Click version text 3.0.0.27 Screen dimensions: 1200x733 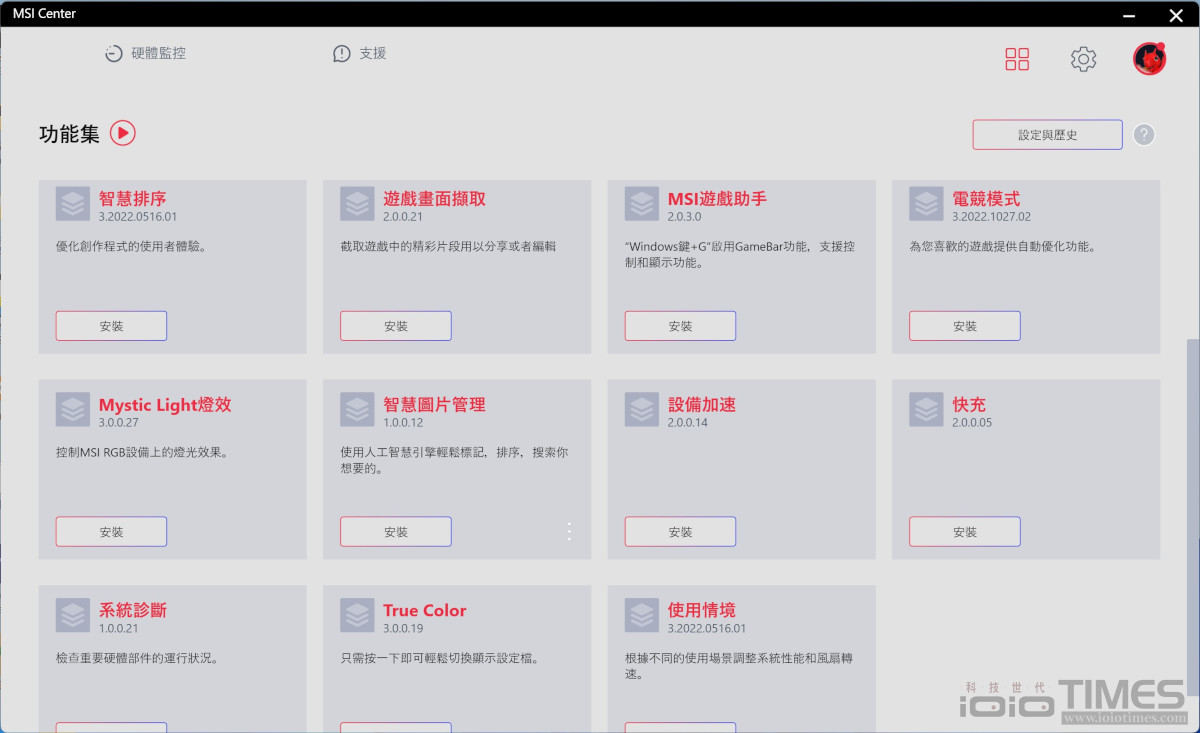coord(118,423)
